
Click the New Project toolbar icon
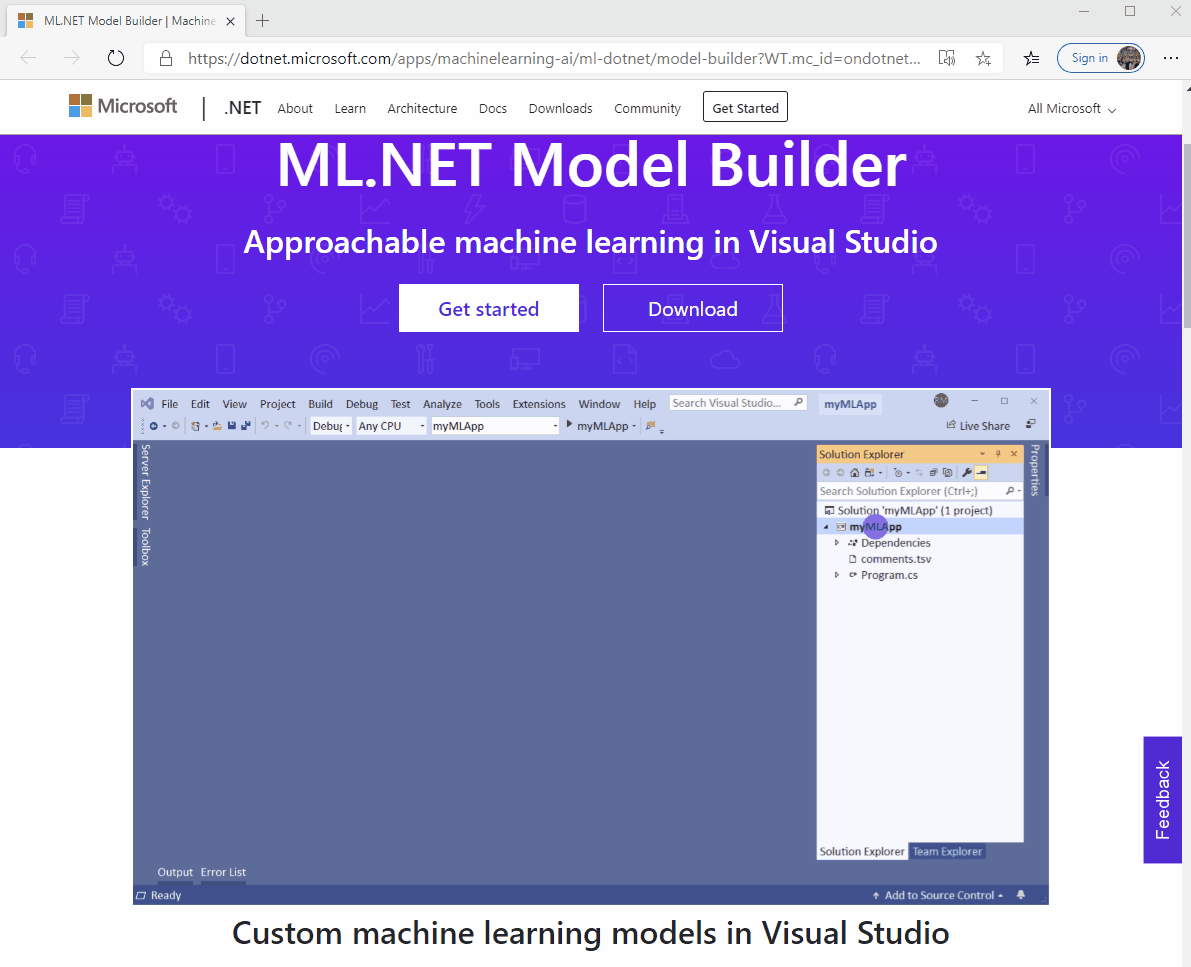click(x=196, y=426)
